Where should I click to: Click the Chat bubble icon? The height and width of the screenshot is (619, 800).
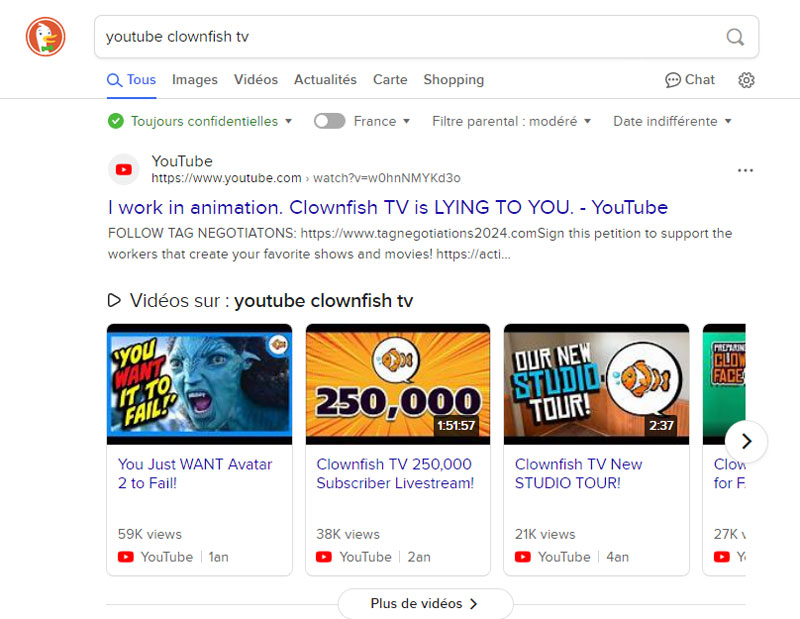tap(672, 80)
